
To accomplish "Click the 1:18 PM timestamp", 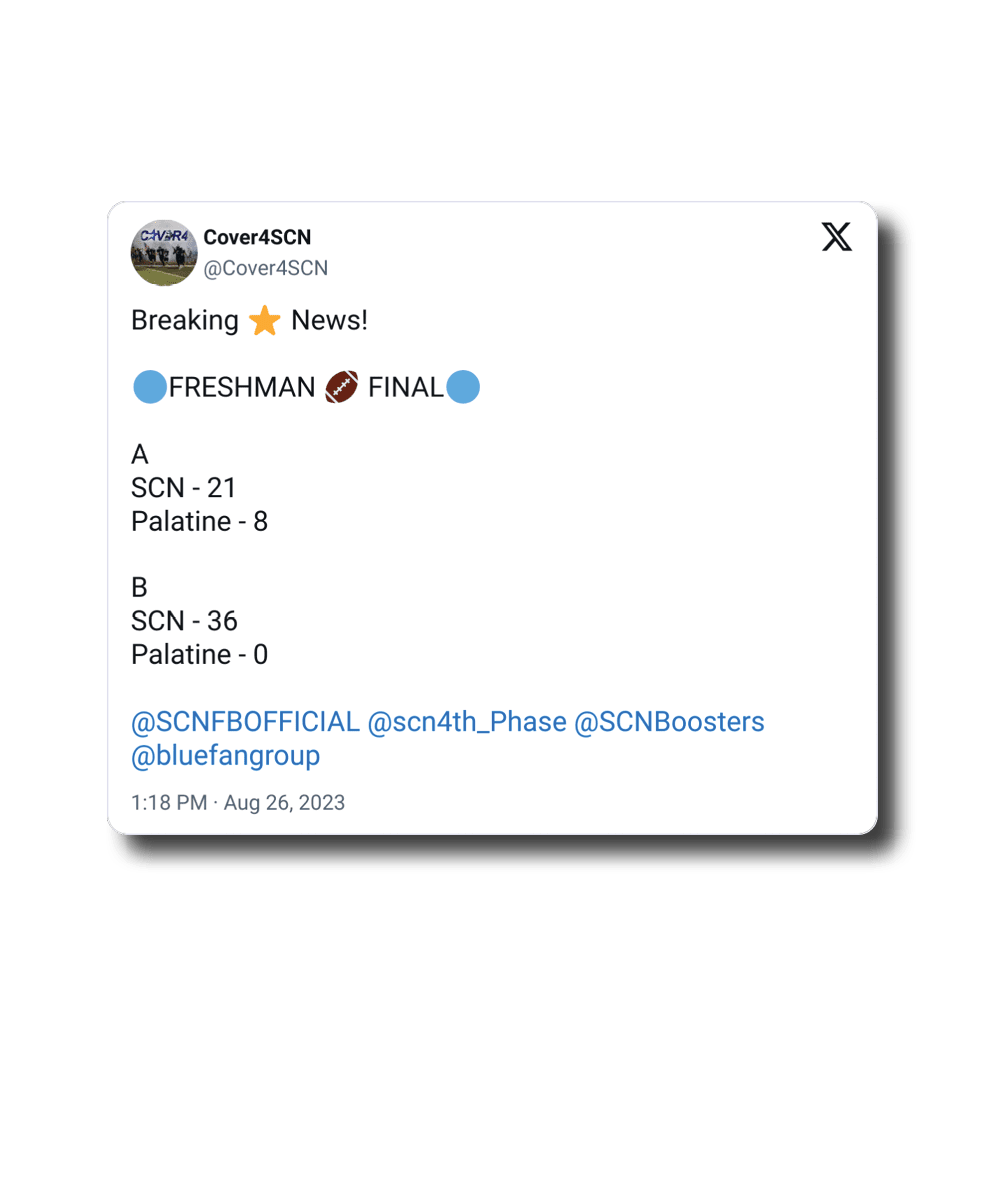I will tap(169, 802).
